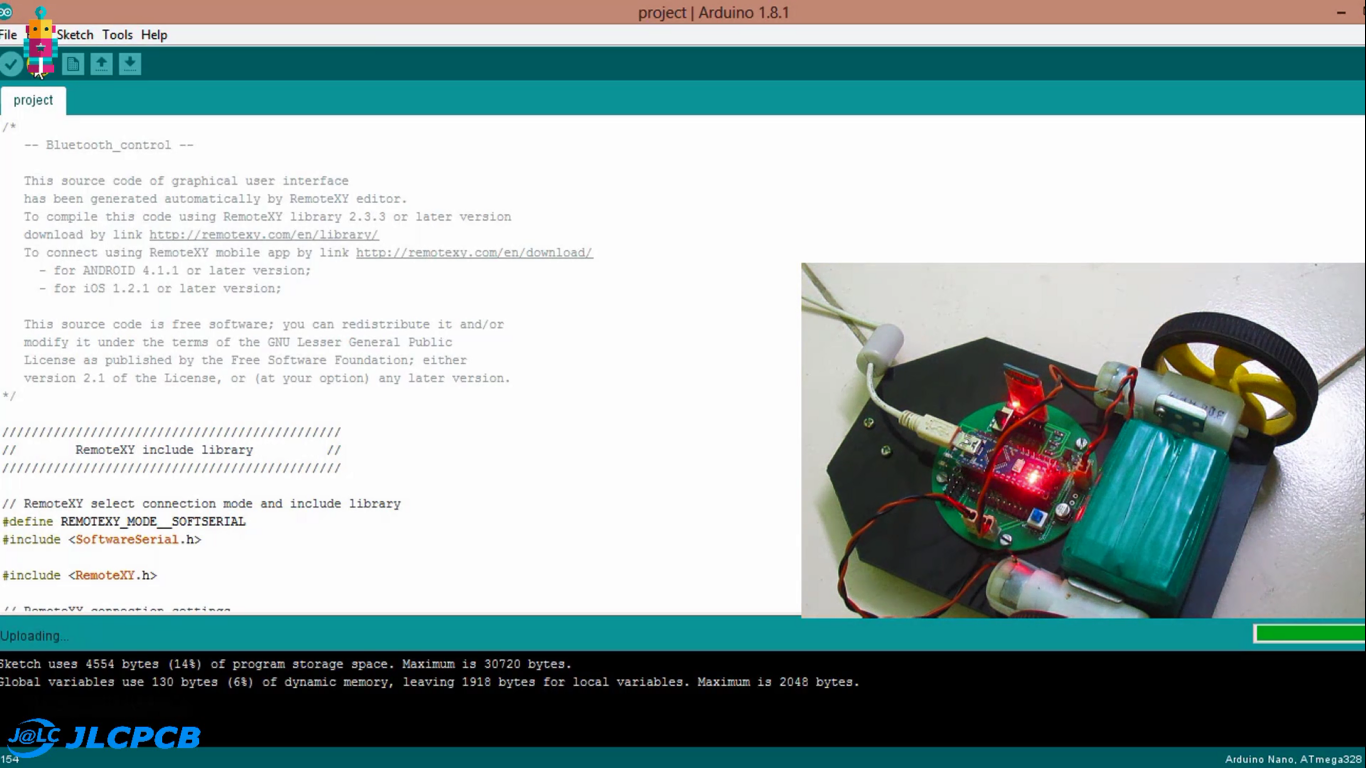
Task: Open the Help menu
Action: pyautogui.click(x=154, y=34)
